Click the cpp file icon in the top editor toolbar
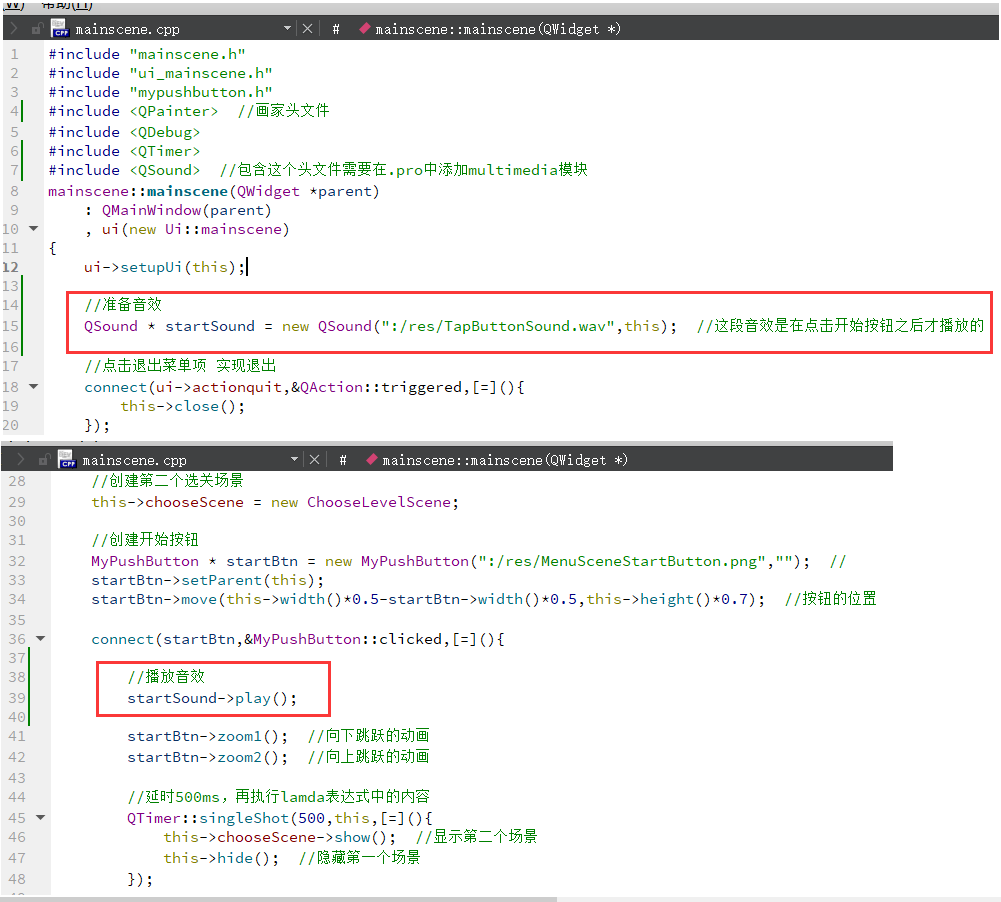The width and height of the screenshot is (1001, 902). point(60,29)
